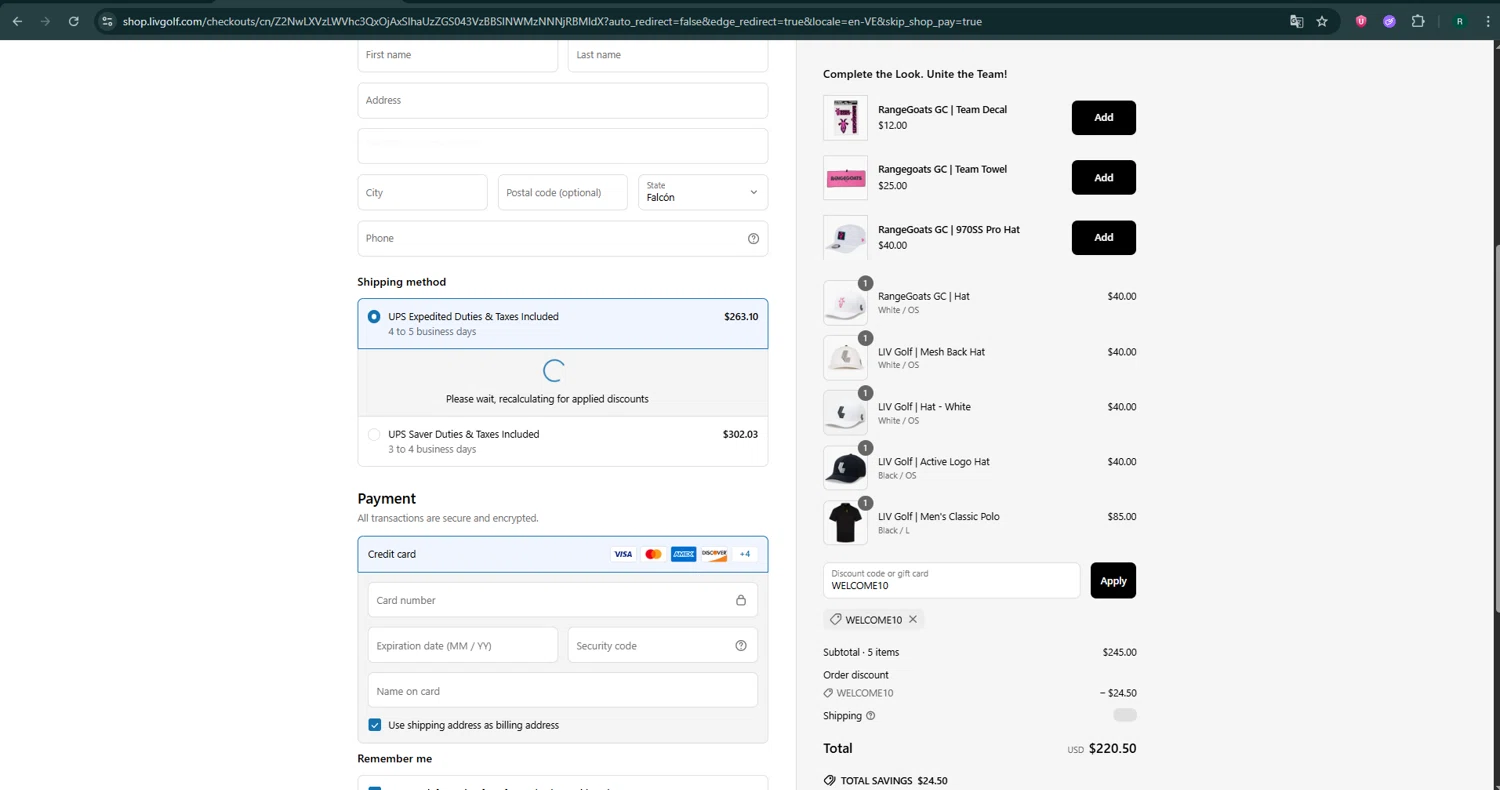This screenshot has height=790, width=1500.
Task: Open the State dropdown showing Falcón
Action: pos(703,192)
